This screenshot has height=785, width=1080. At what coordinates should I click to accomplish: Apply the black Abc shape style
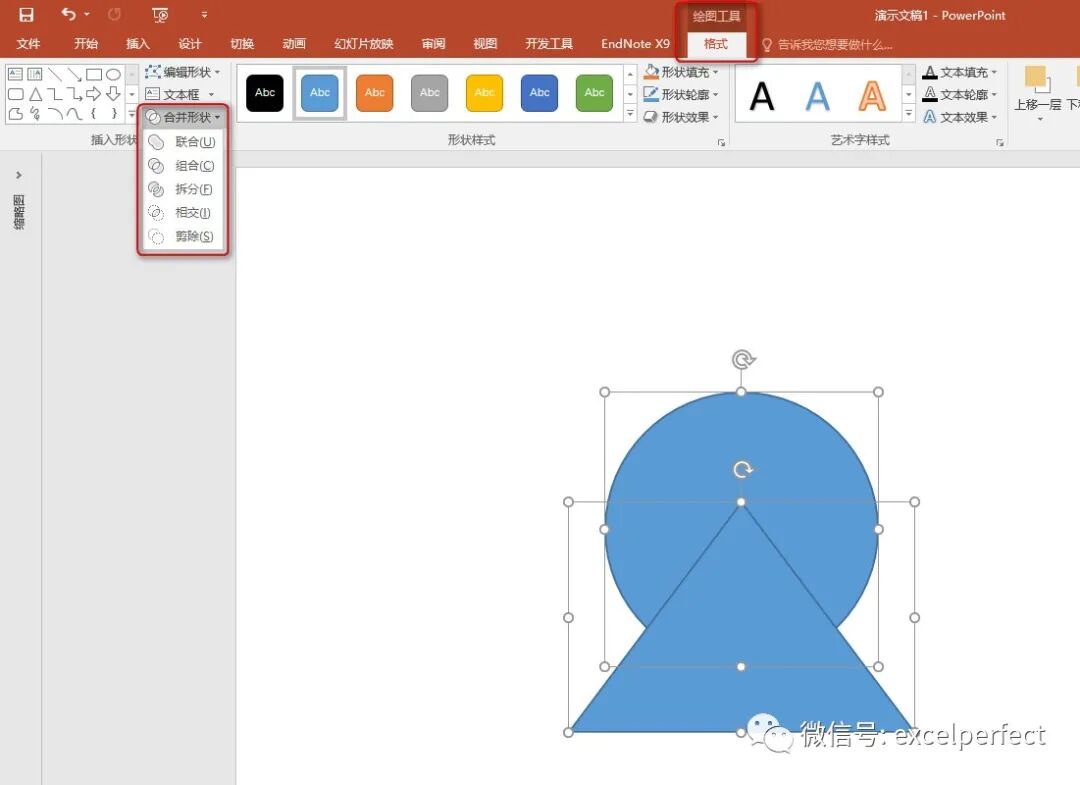[x=265, y=93]
